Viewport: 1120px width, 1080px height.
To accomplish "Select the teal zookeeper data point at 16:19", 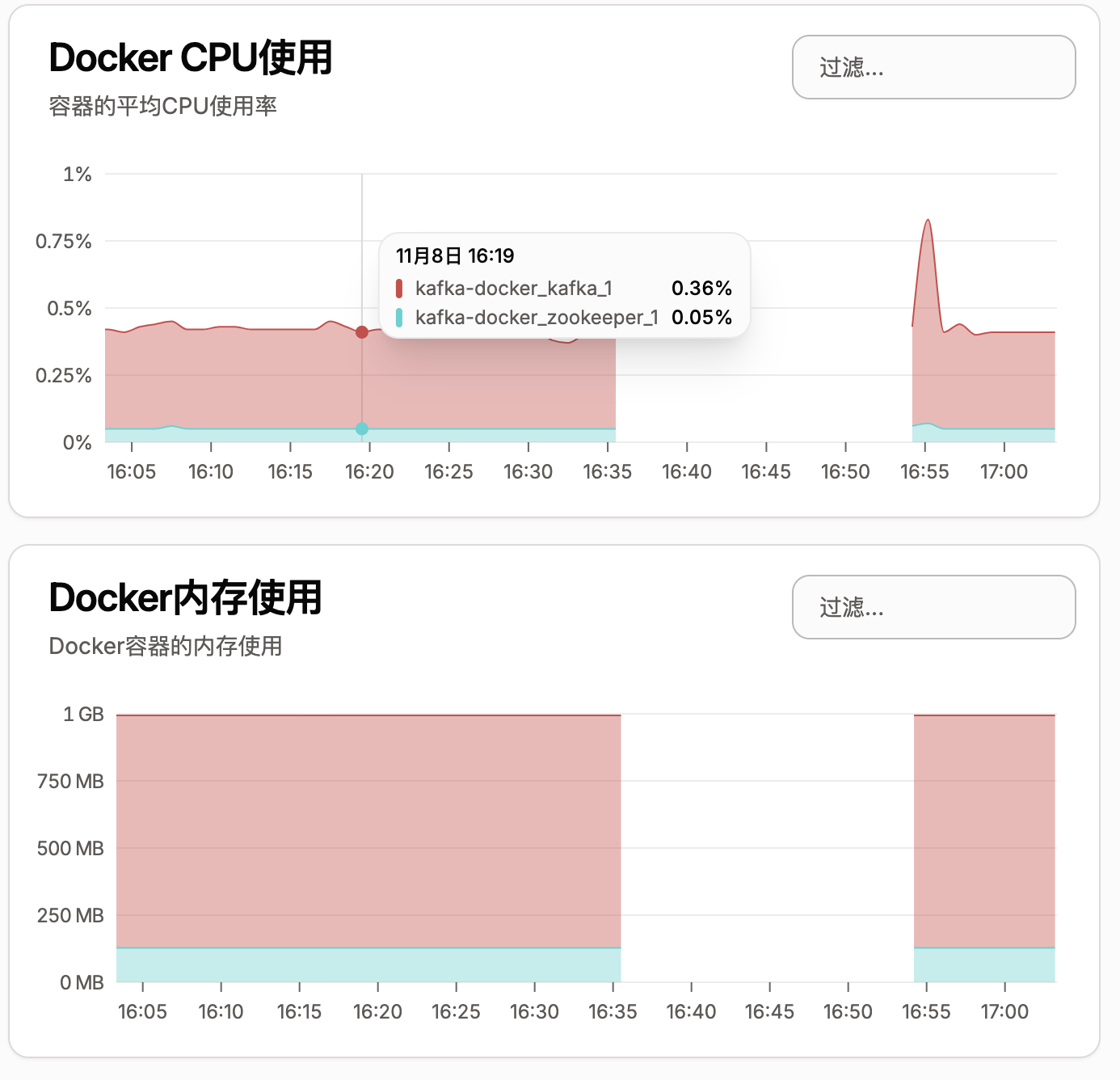I will (362, 429).
